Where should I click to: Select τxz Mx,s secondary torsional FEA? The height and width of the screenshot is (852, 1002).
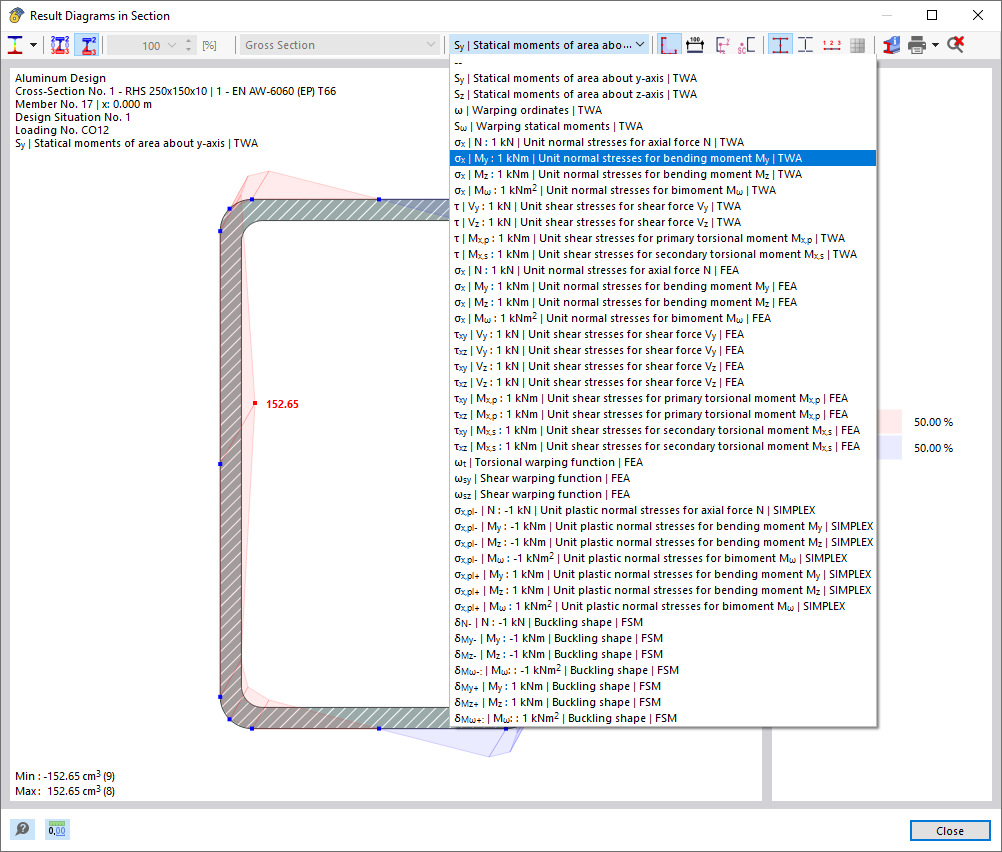(x=663, y=445)
